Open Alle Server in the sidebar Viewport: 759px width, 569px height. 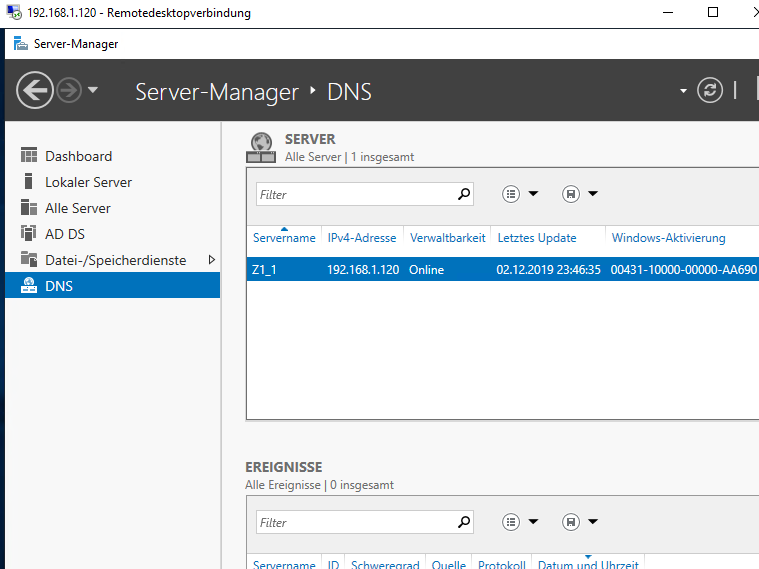coord(77,208)
